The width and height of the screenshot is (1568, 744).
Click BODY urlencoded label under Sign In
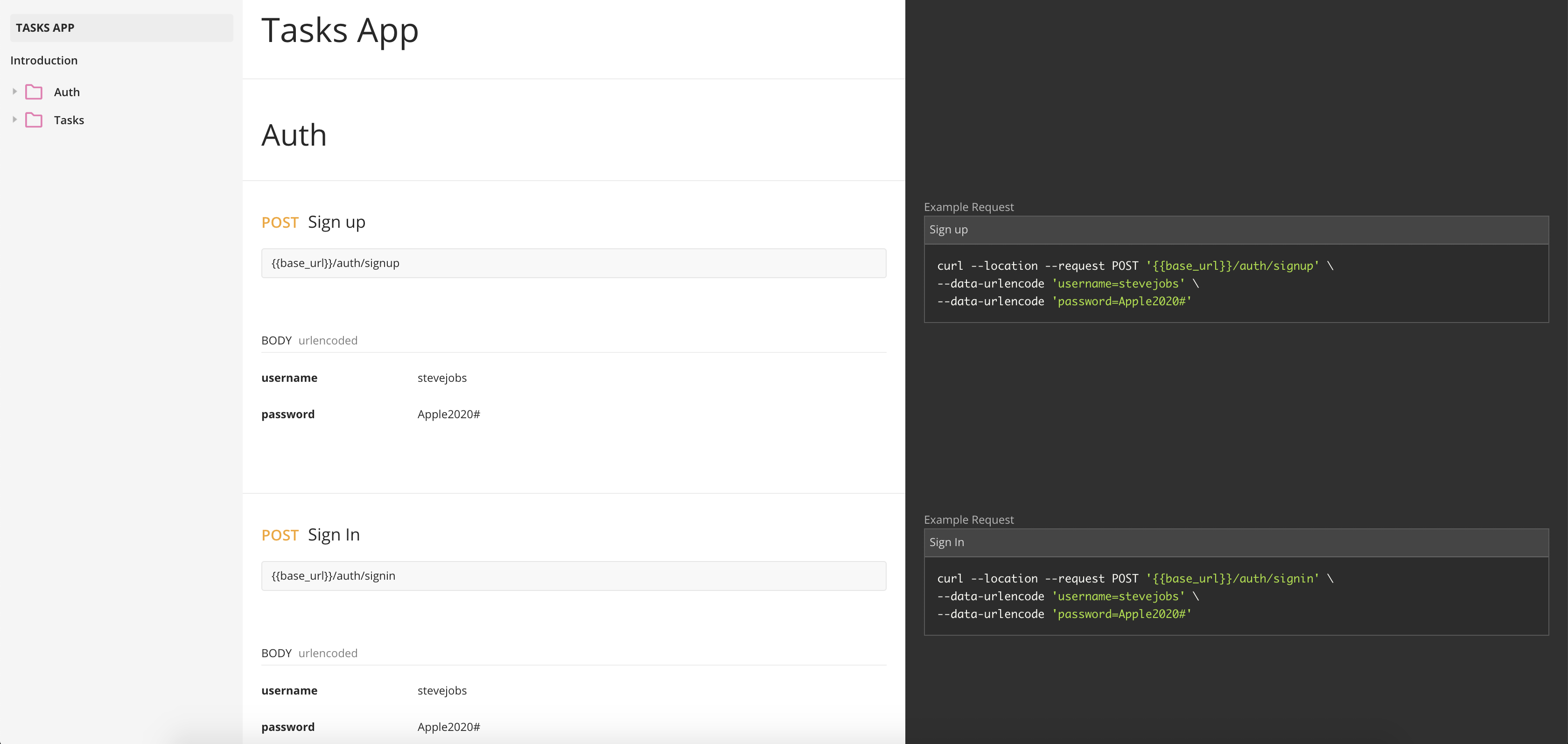309,653
